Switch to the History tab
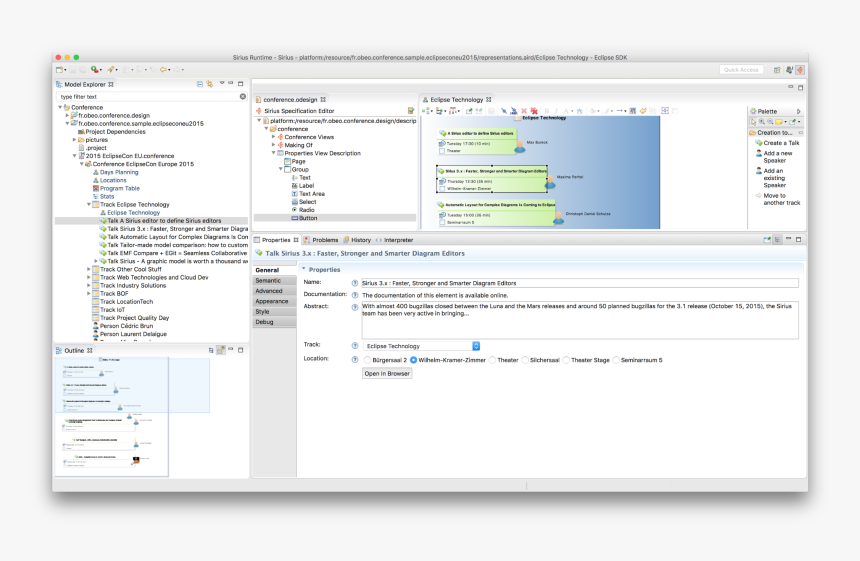Screen dimensions: 860x561 [357, 240]
